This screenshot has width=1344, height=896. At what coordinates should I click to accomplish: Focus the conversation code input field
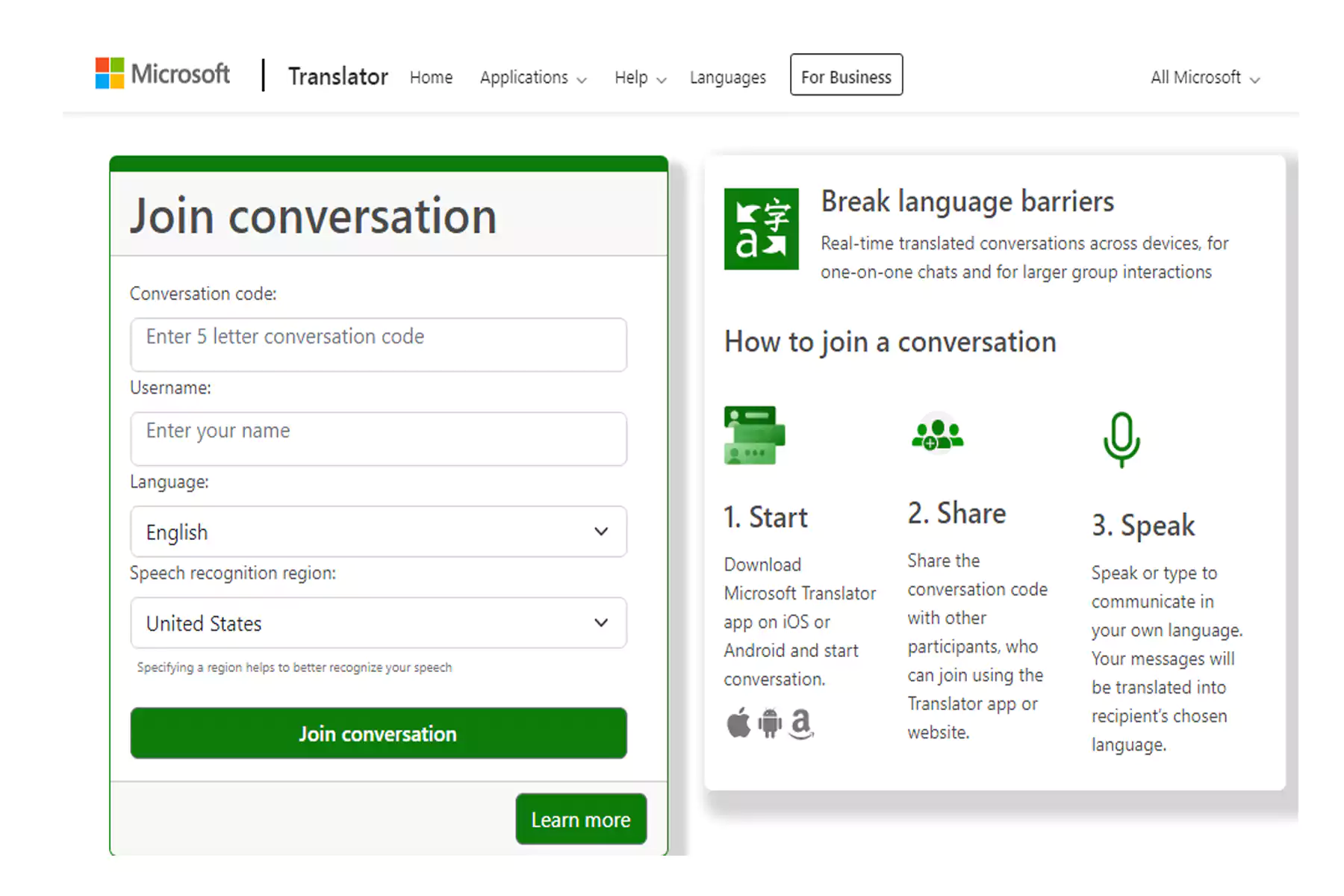pyautogui.click(x=379, y=344)
